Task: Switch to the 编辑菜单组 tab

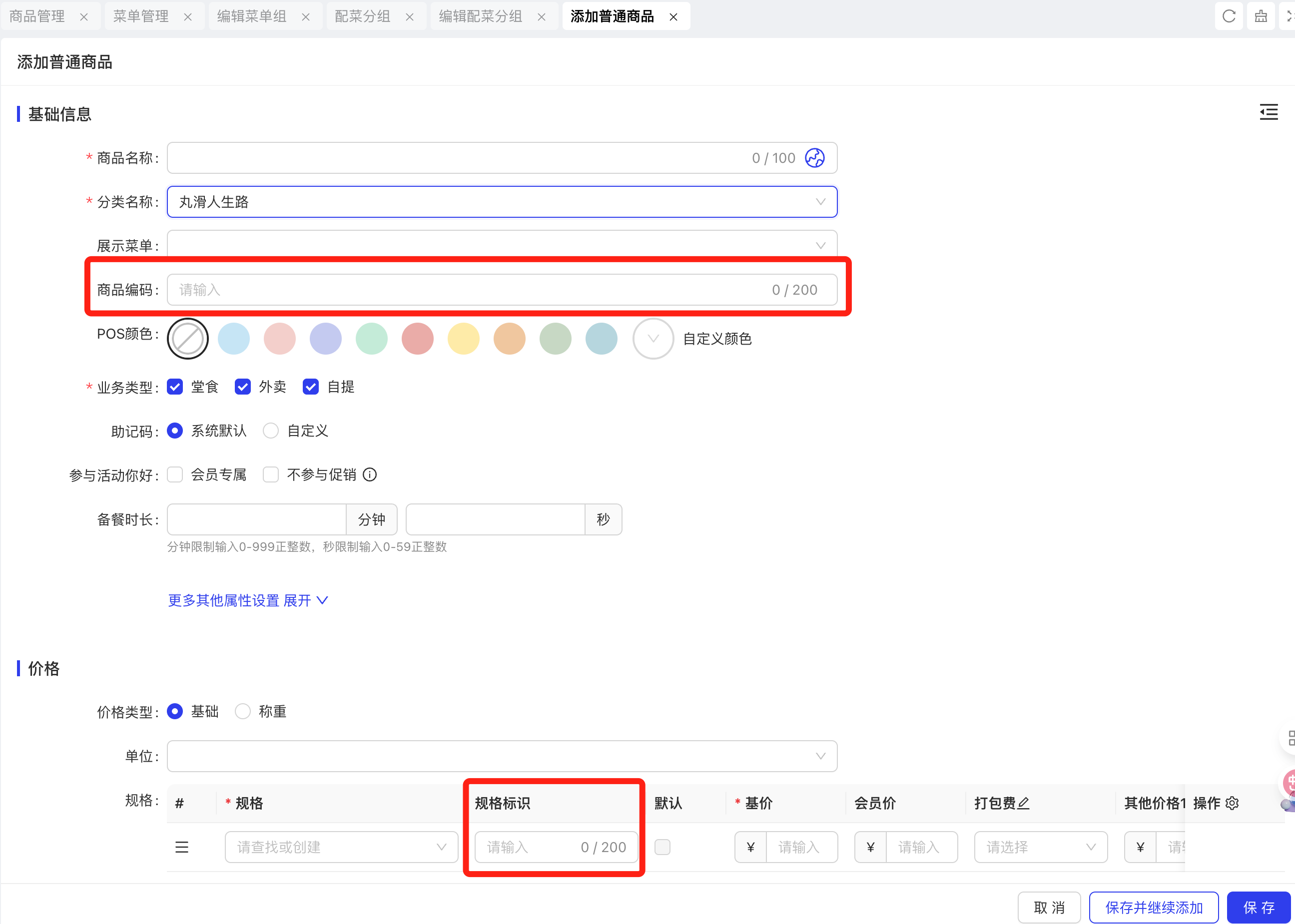Action: (x=251, y=16)
